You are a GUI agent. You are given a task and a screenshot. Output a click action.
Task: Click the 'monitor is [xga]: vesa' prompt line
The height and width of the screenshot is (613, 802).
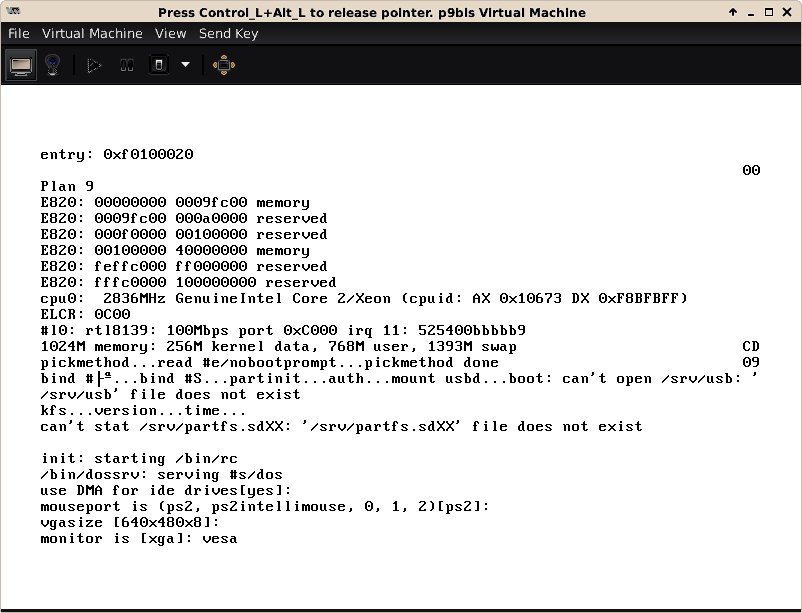click(x=138, y=538)
